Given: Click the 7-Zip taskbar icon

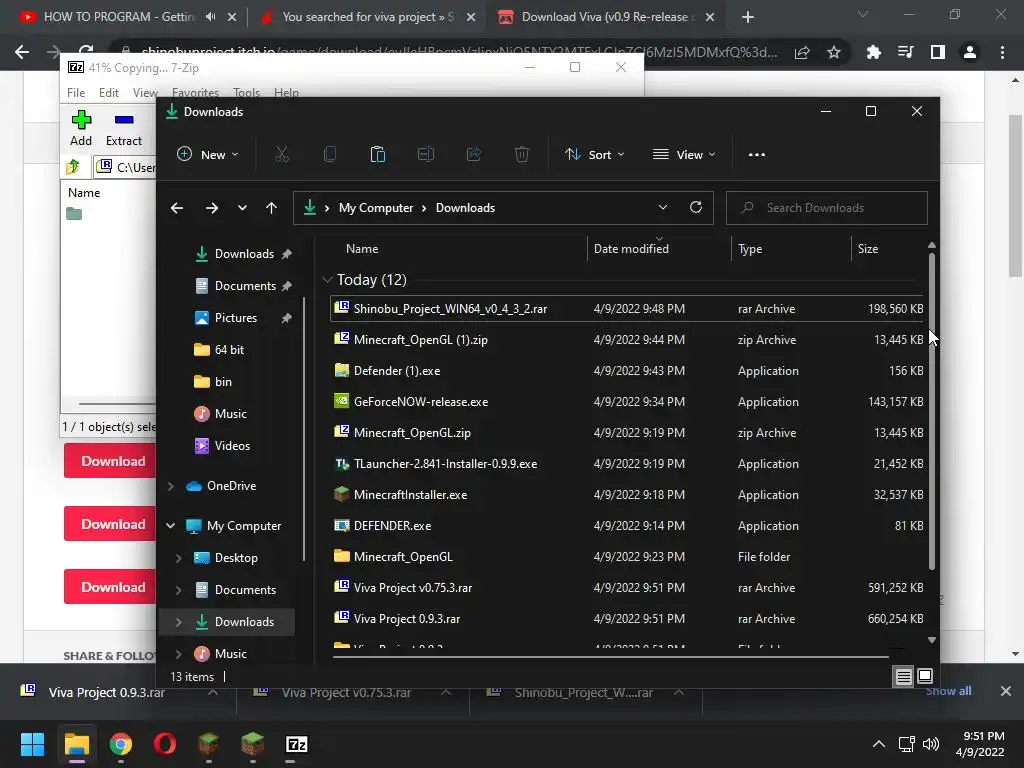Looking at the screenshot, I should coord(296,744).
